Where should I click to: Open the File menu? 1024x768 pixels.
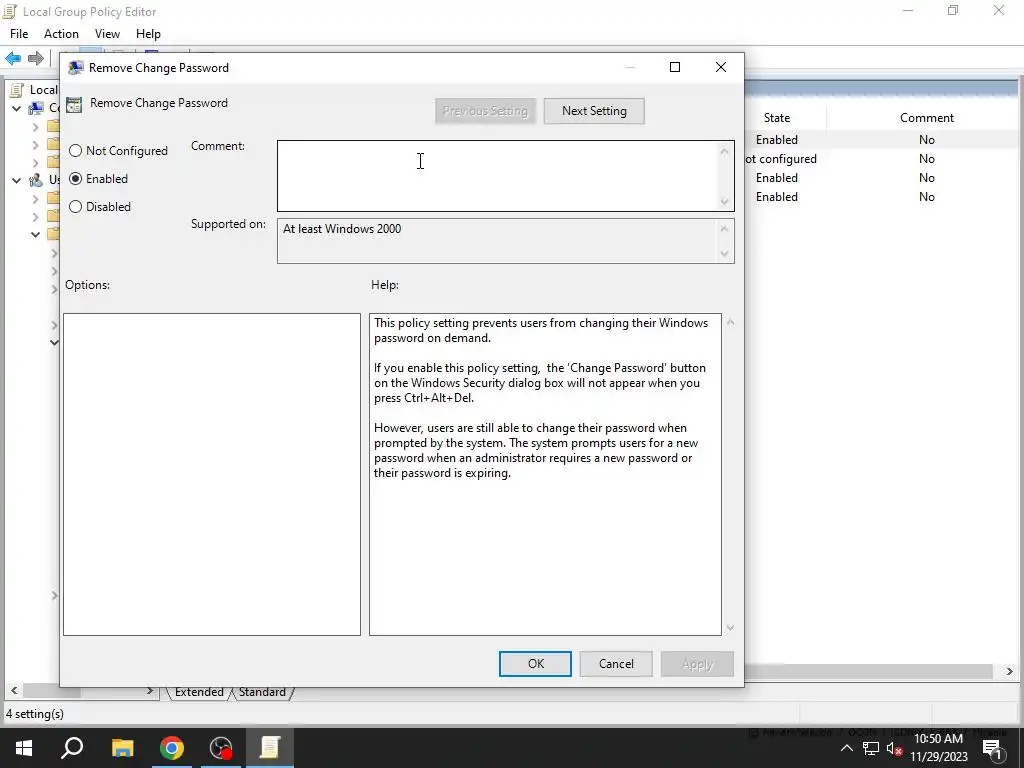click(x=19, y=34)
